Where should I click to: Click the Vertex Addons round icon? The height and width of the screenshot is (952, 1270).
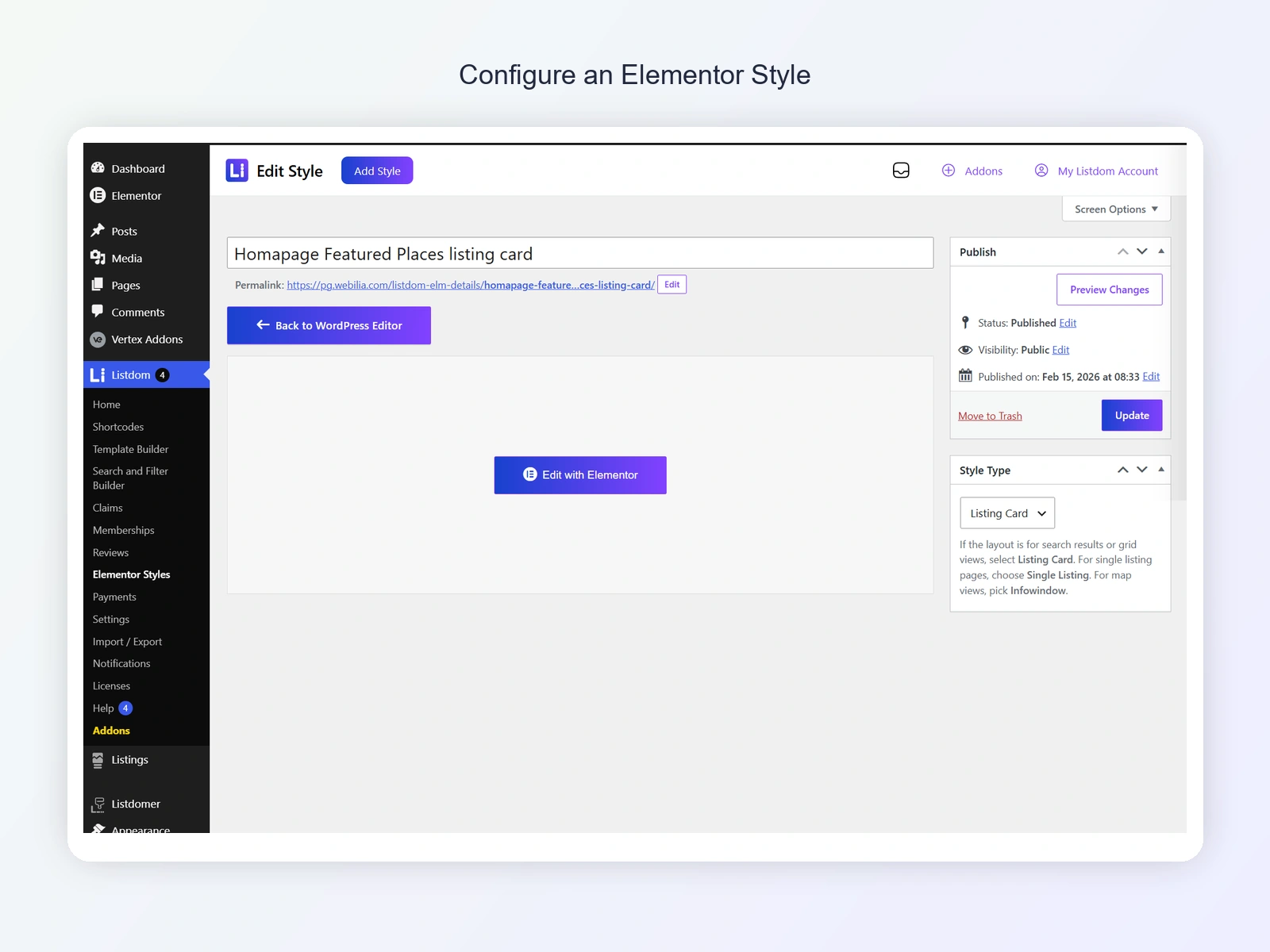[x=98, y=340]
